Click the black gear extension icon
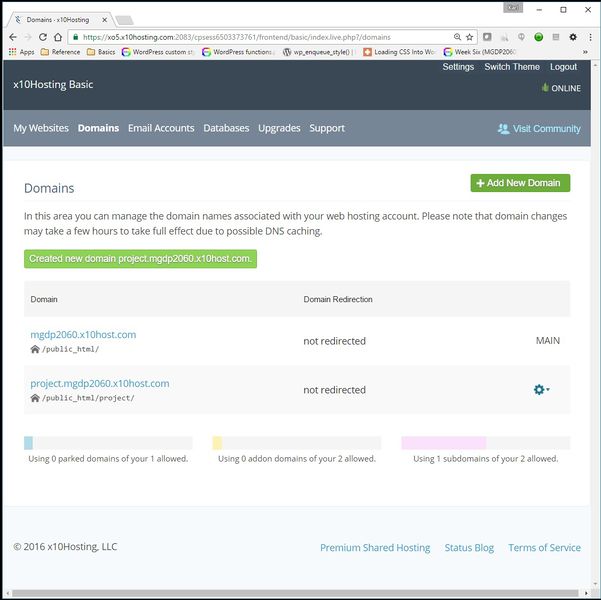The width and height of the screenshot is (601, 600). pos(573,37)
